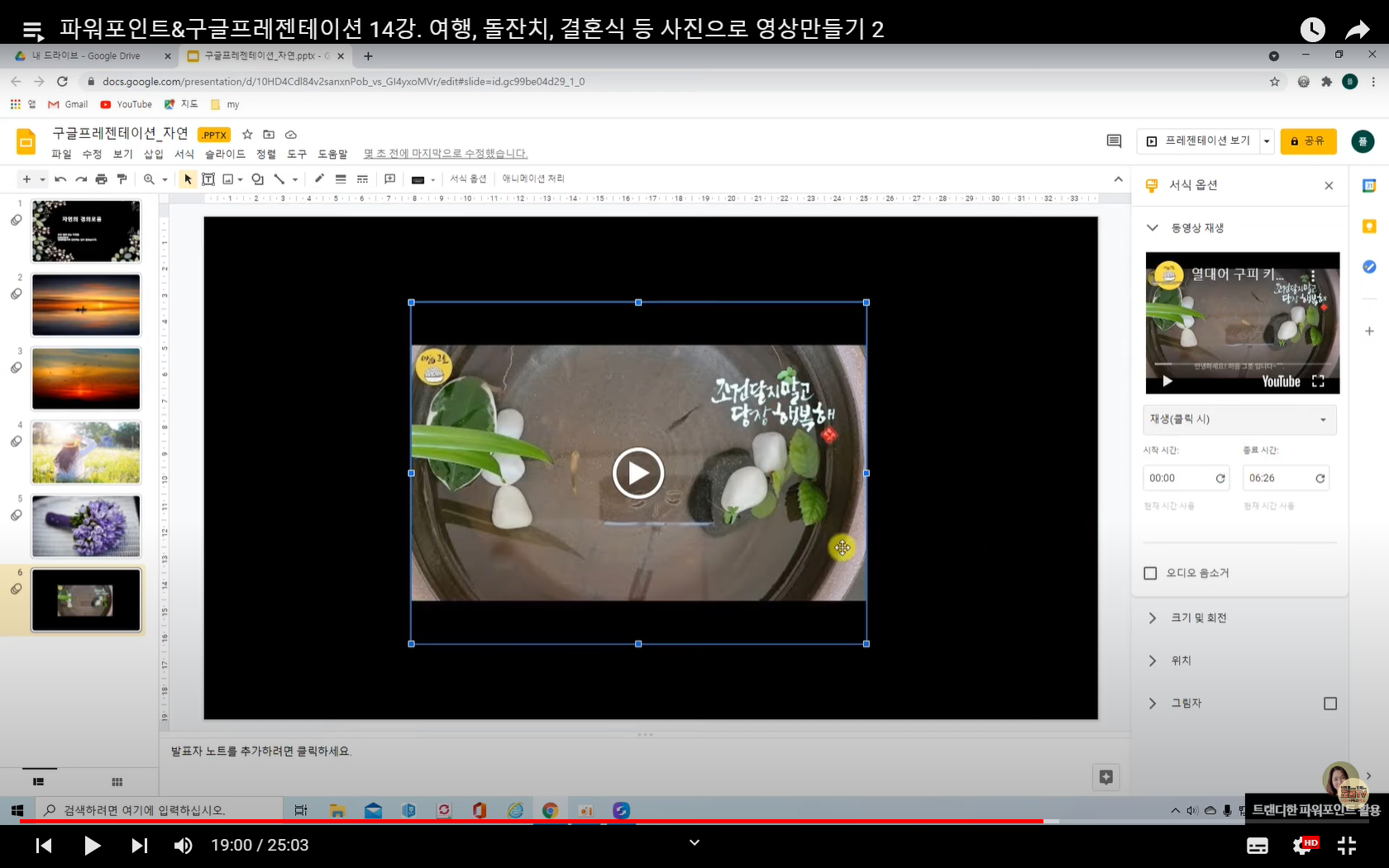Expand the 그림자 section
1389x868 pixels.
tap(1153, 703)
